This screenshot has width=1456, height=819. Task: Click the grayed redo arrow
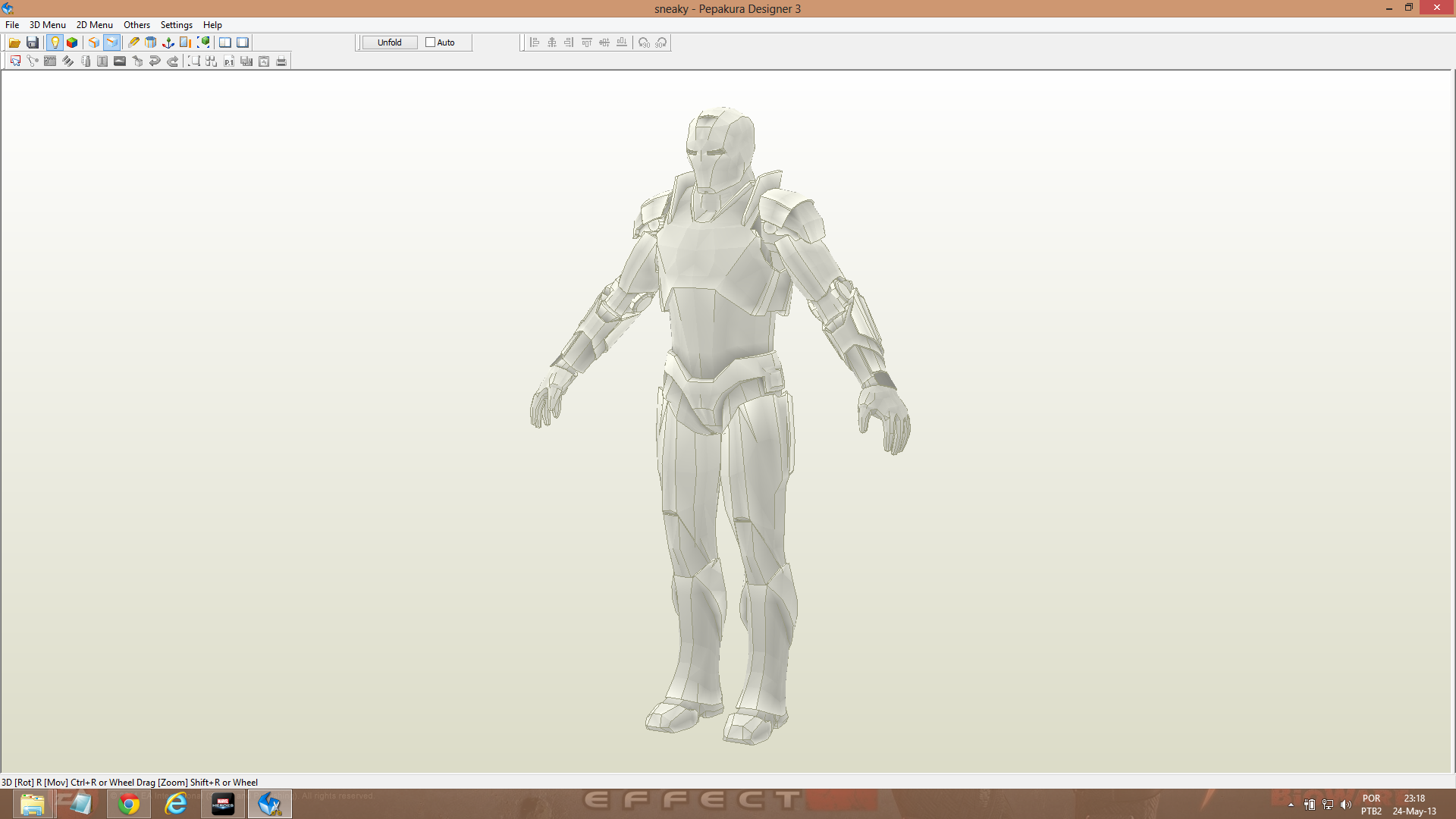172,61
